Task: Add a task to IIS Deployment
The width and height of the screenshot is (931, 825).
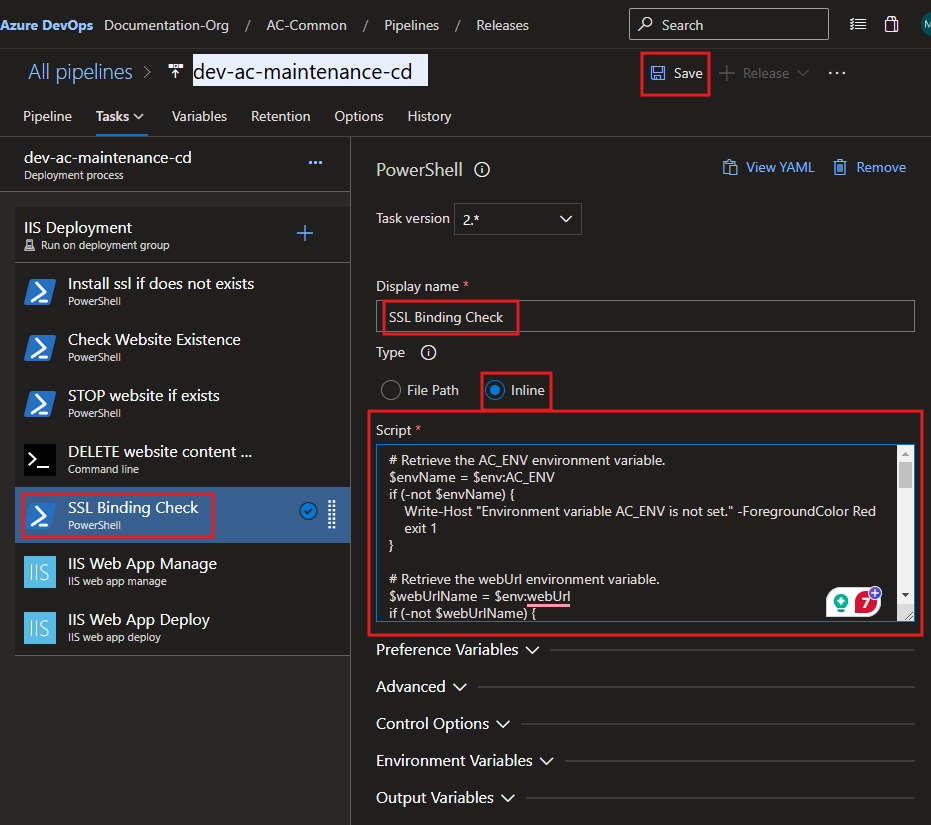Action: click(x=305, y=233)
